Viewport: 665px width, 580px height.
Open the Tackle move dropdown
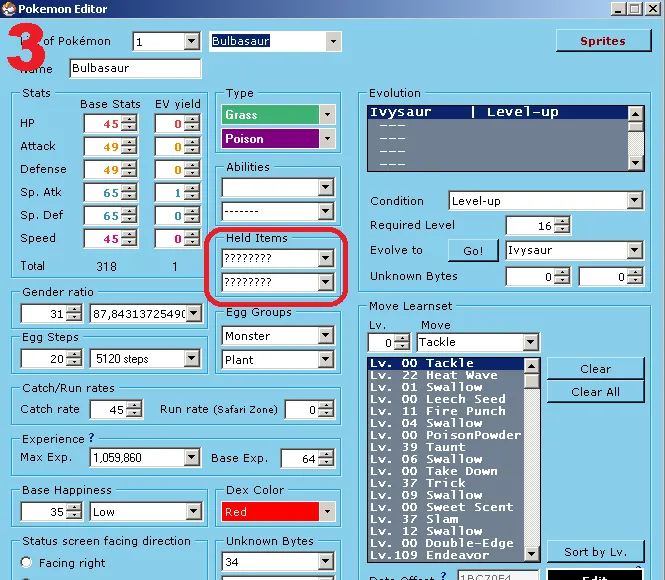[531, 342]
